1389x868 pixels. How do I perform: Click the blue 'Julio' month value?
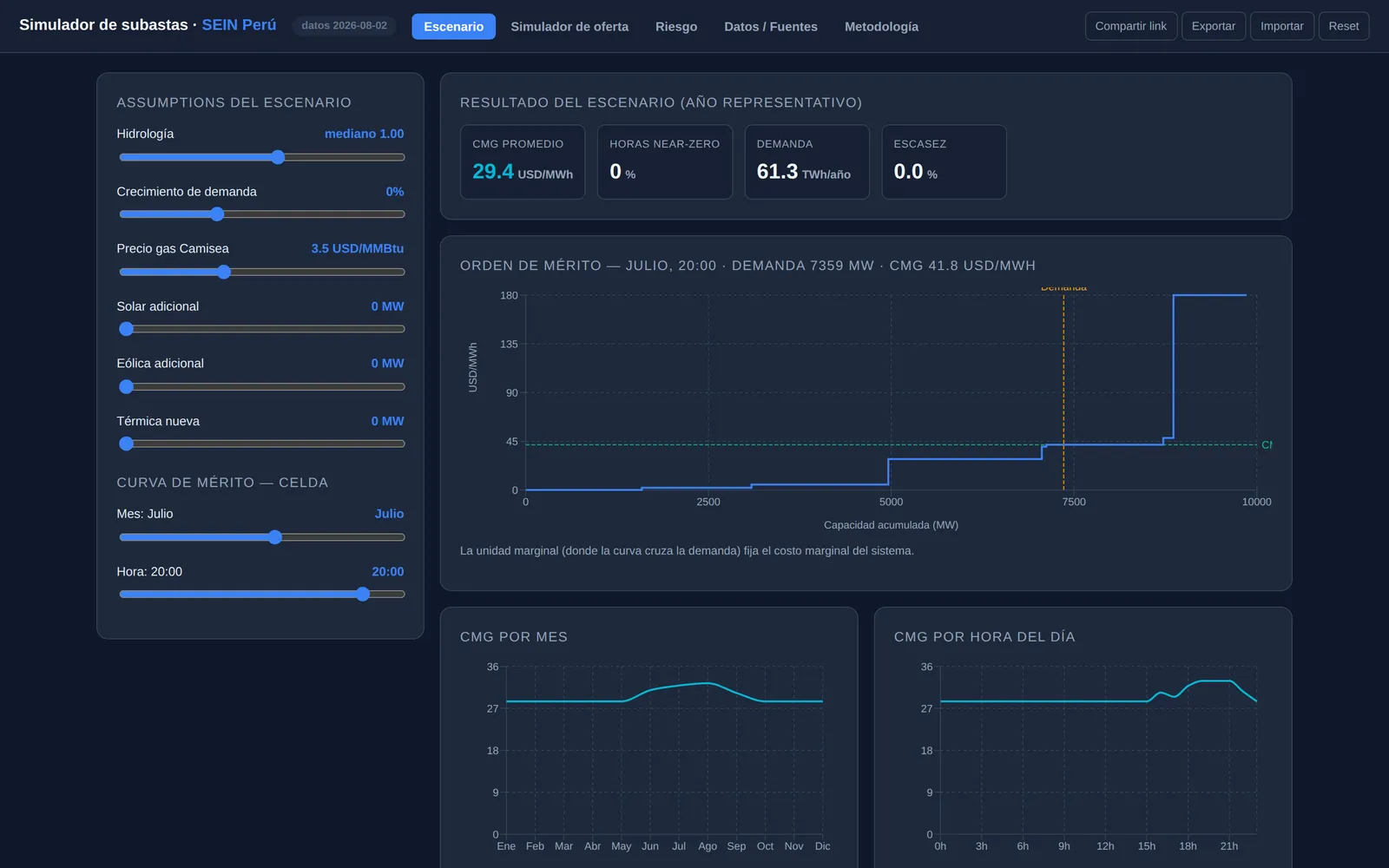click(x=389, y=514)
